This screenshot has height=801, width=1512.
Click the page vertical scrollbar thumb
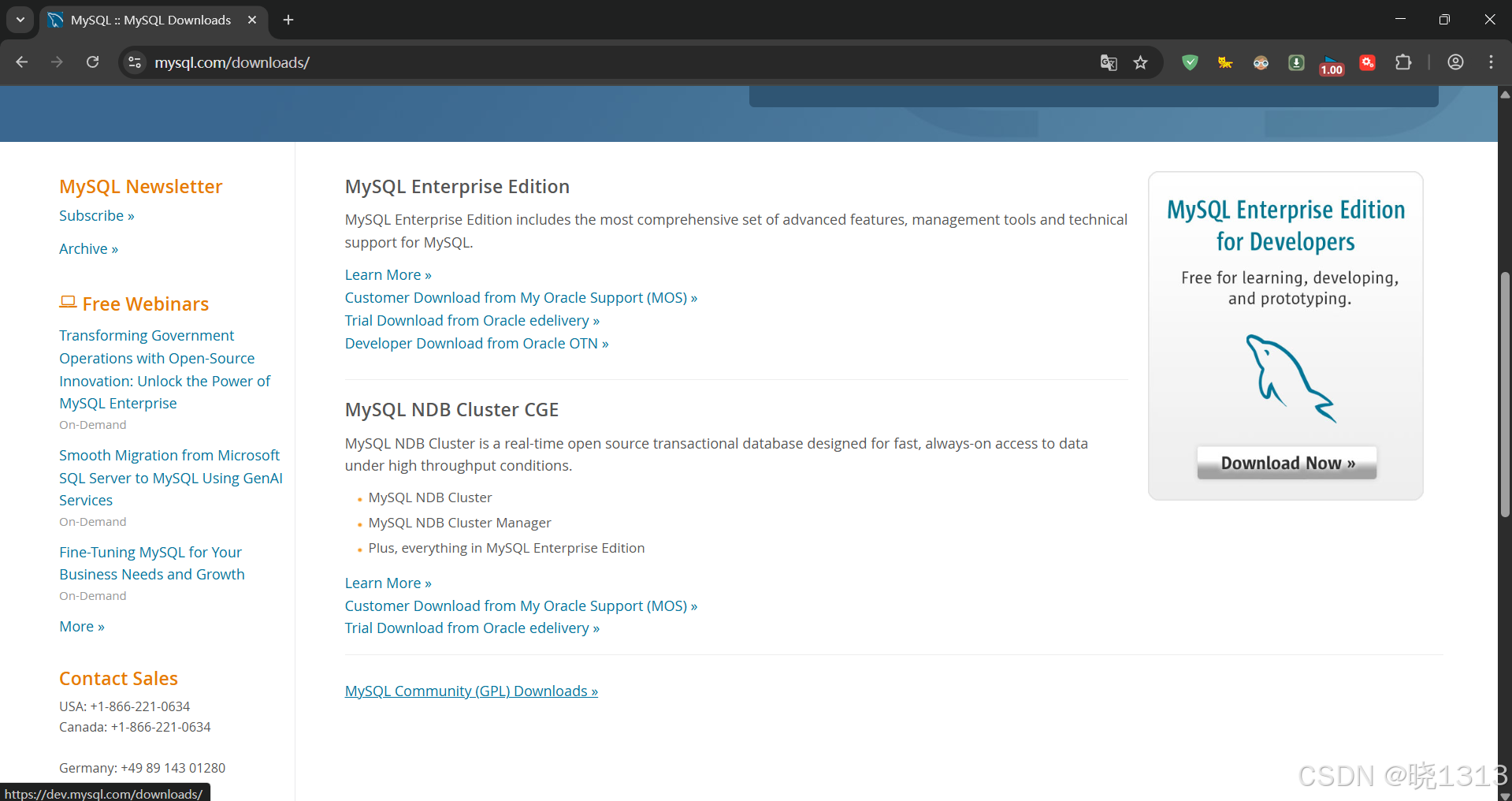pos(1505,394)
